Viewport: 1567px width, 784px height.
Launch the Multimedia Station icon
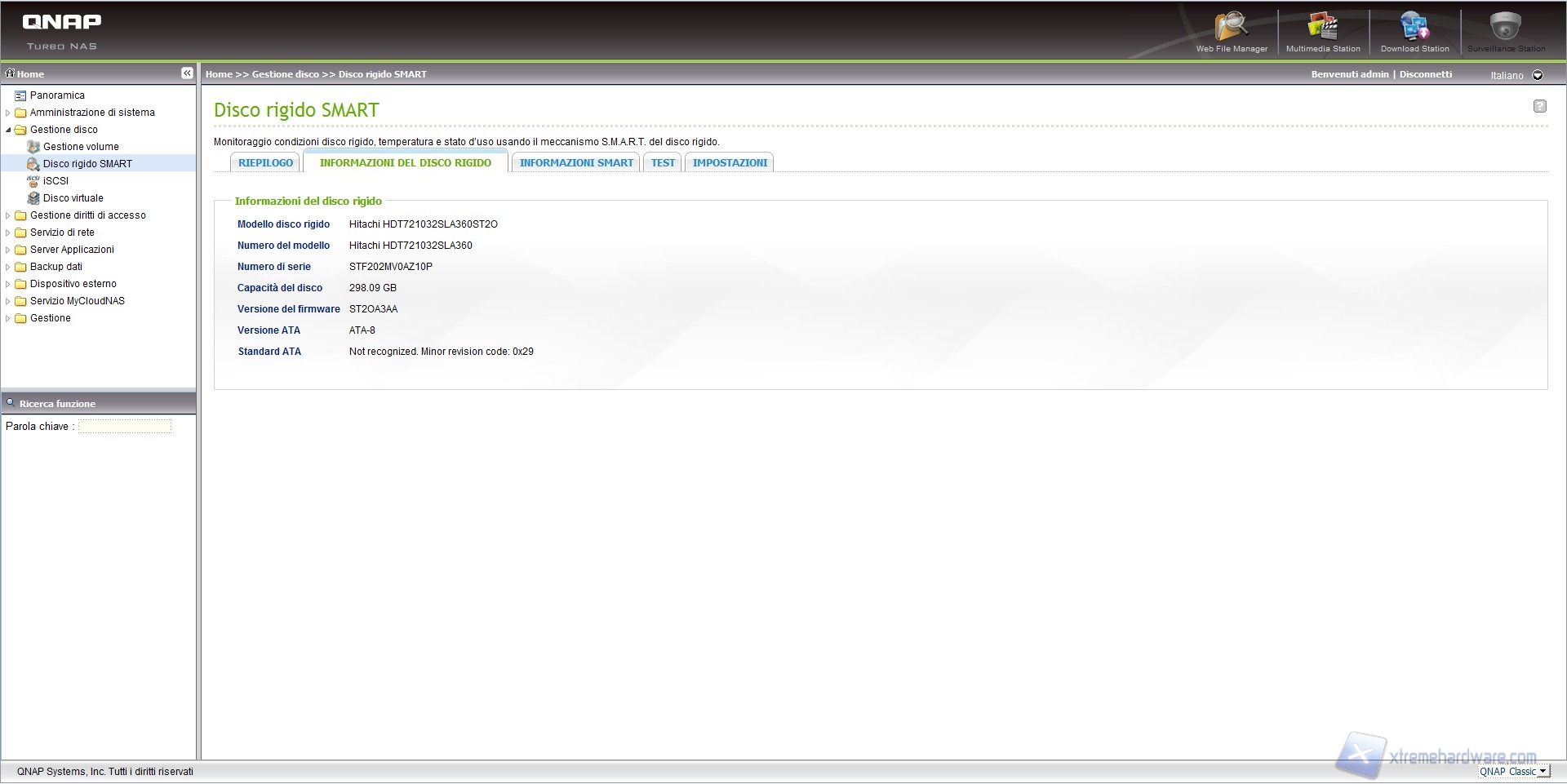[1322, 28]
